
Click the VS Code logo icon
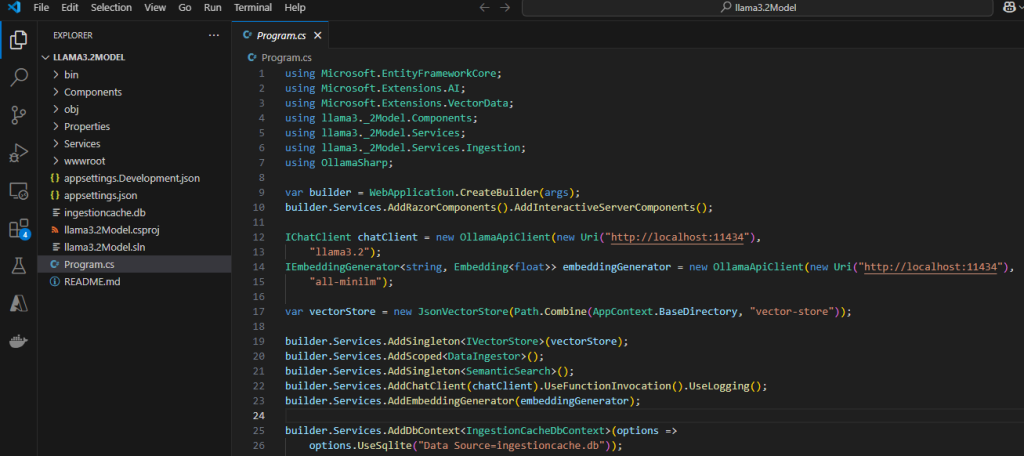pos(14,8)
